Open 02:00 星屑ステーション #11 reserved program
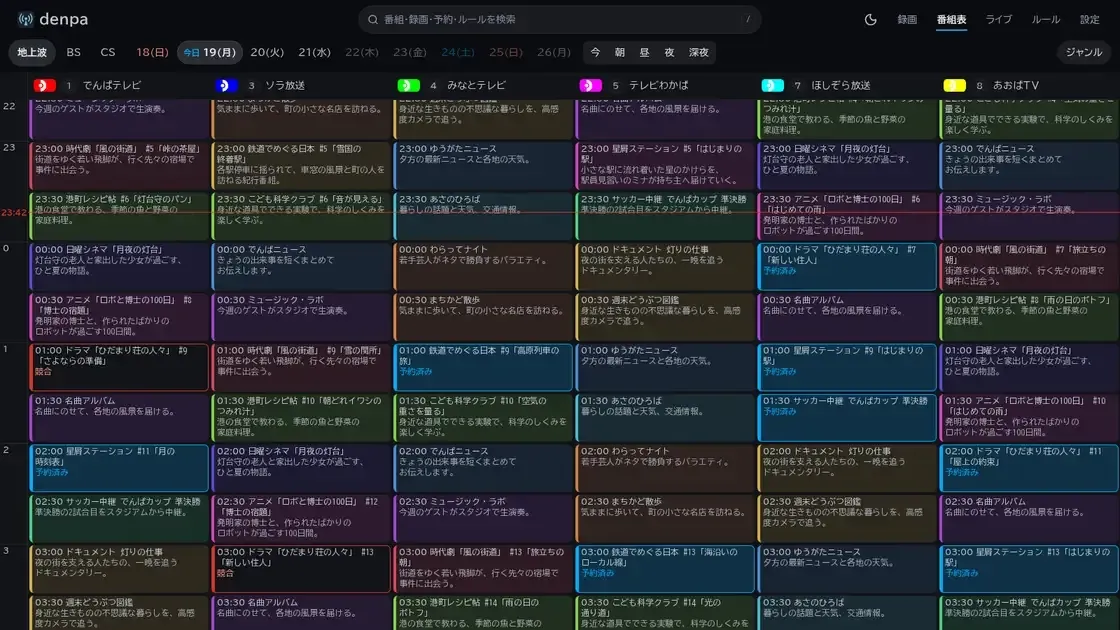 119,468
